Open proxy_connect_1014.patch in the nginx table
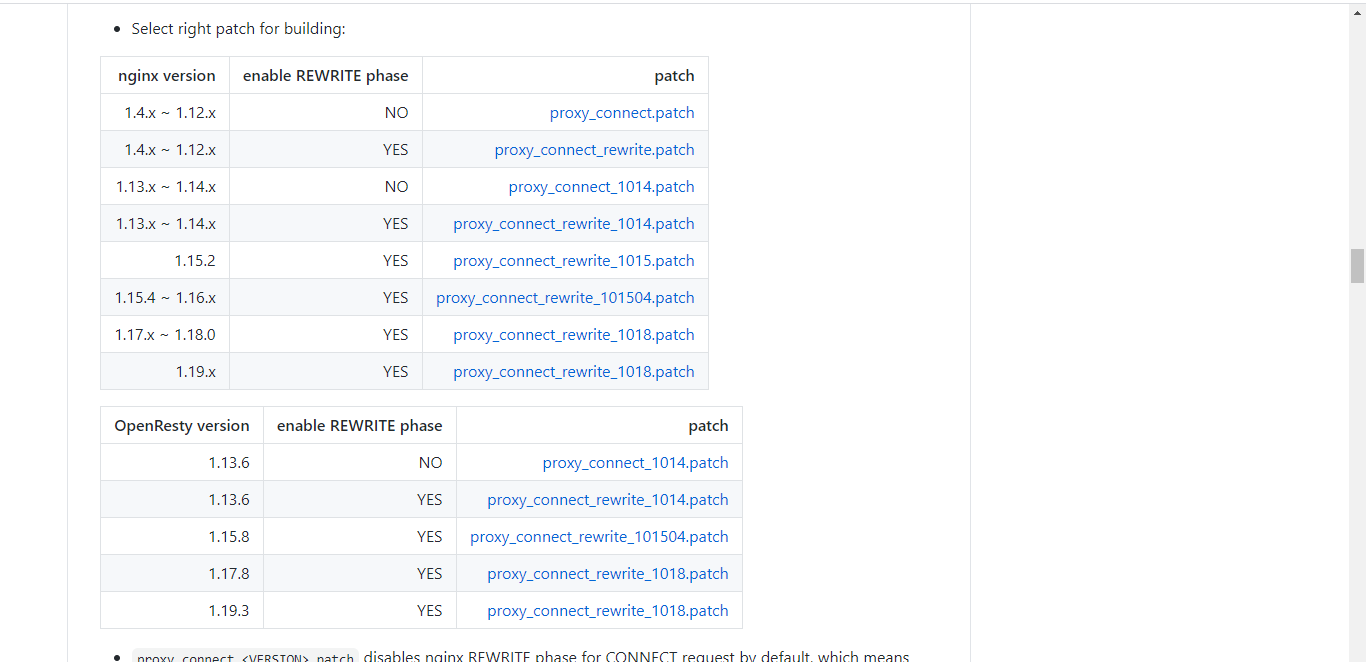Viewport: 1366px width, 662px height. (601, 186)
